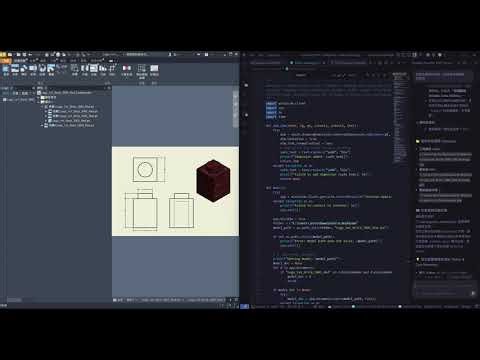The width and height of the screenshot is (480, 360).
Task: Click the rightmost light-gray ribbon icon in SolidWorks
Action: click(154, 69)
